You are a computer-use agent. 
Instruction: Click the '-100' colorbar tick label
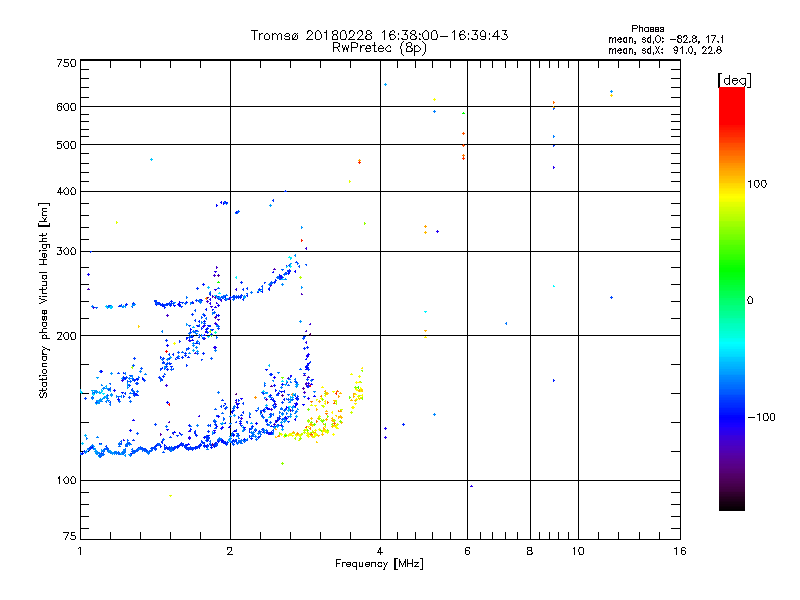[x=761, y=417]
